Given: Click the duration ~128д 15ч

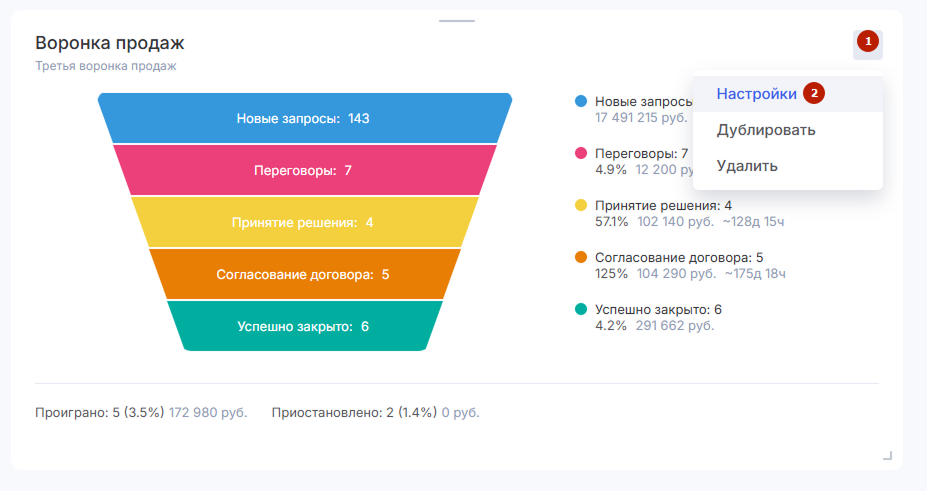Looking at the screenshot, I should click(x=753, y=222).
